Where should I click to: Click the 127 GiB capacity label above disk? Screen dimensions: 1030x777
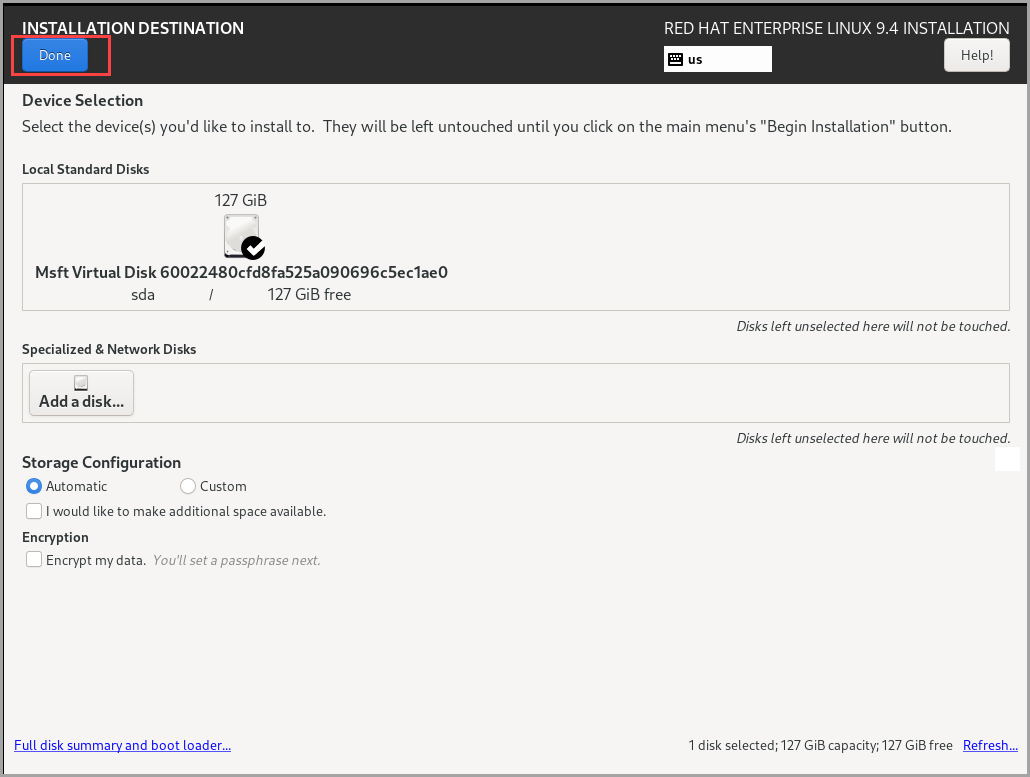(x=240, y=200)
